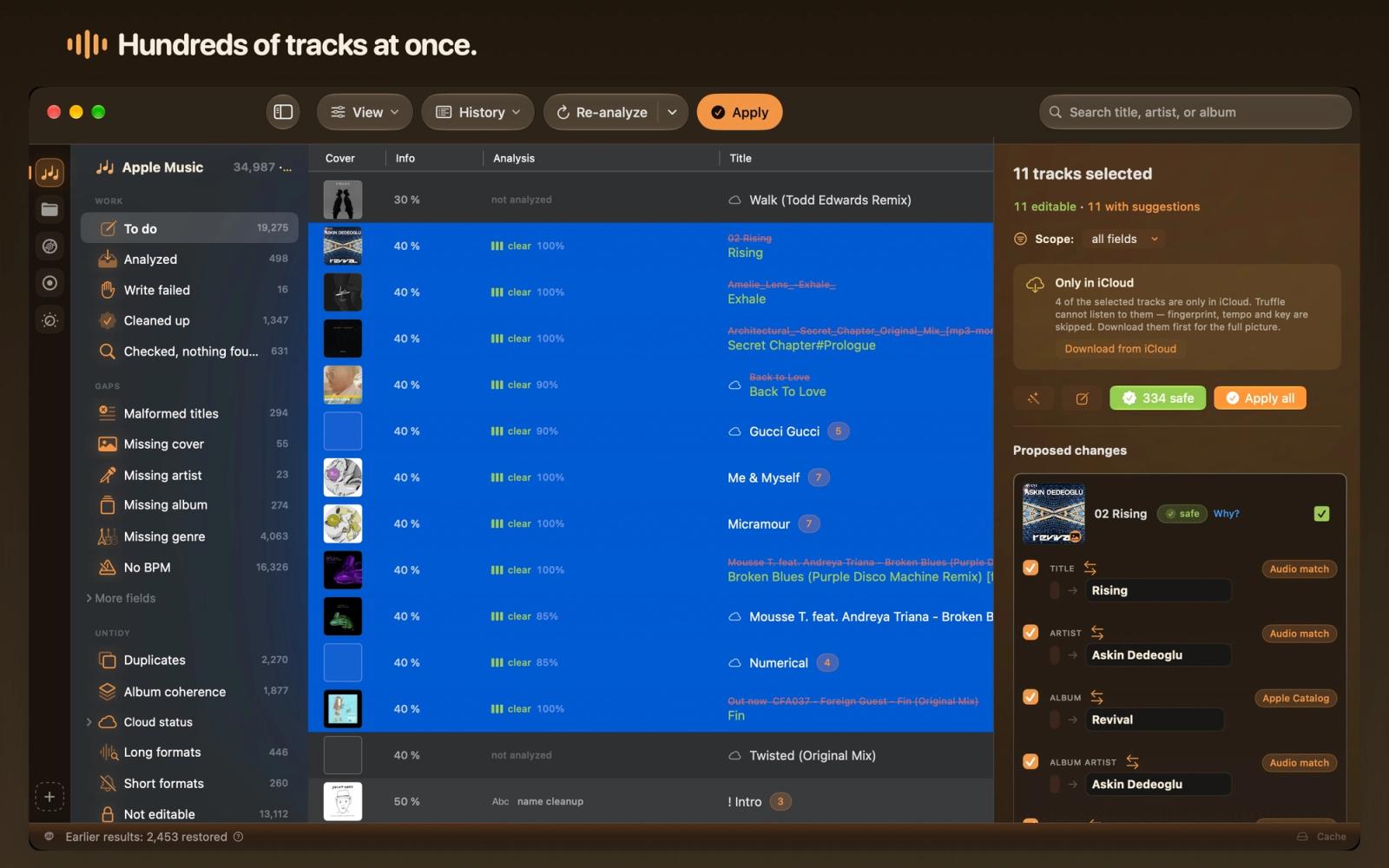Click the search title, artist, album field

pyautogui.click(x=1195, y=112)
